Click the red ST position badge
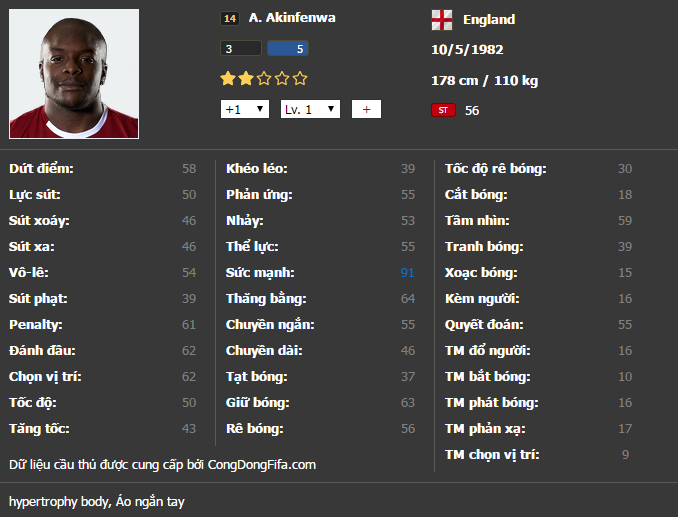678x517 pixels. pyautogui.click(x=443, y=110)
